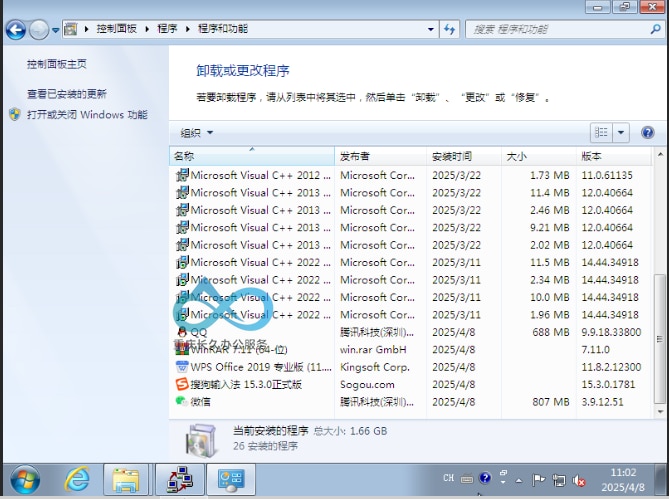Click the win.rar GmbH publisher cell

[373, 350]
